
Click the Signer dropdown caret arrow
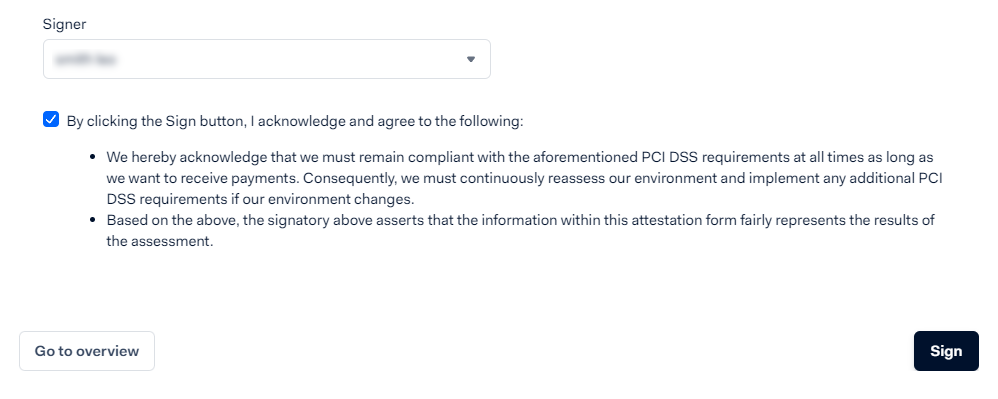pyautogui.click(x=470, y=59)
